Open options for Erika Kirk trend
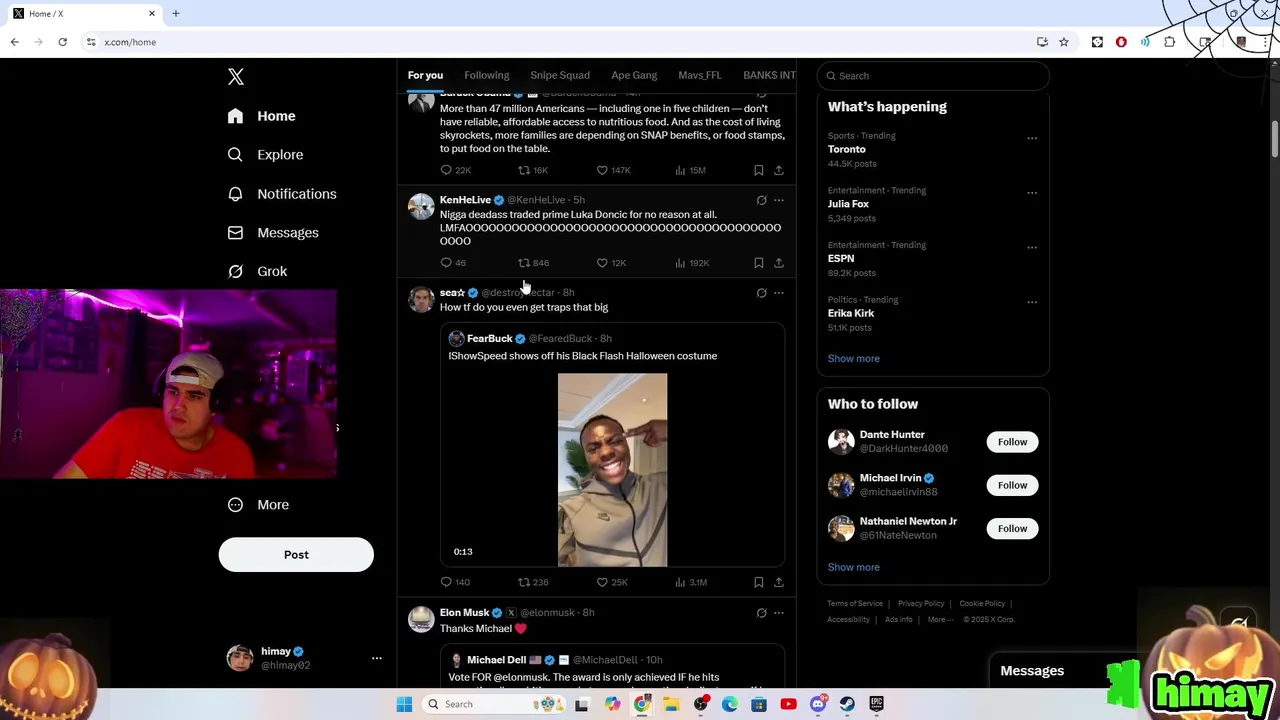Viewport: 1280px width, 720px height. pyautogui.click(x=1032, y=302)
